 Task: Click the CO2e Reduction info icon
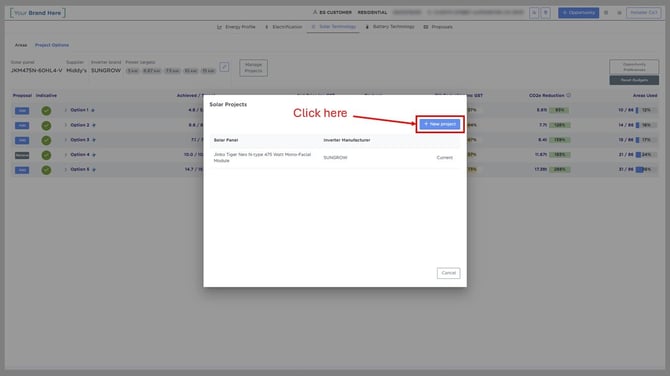tap(569, 95)
